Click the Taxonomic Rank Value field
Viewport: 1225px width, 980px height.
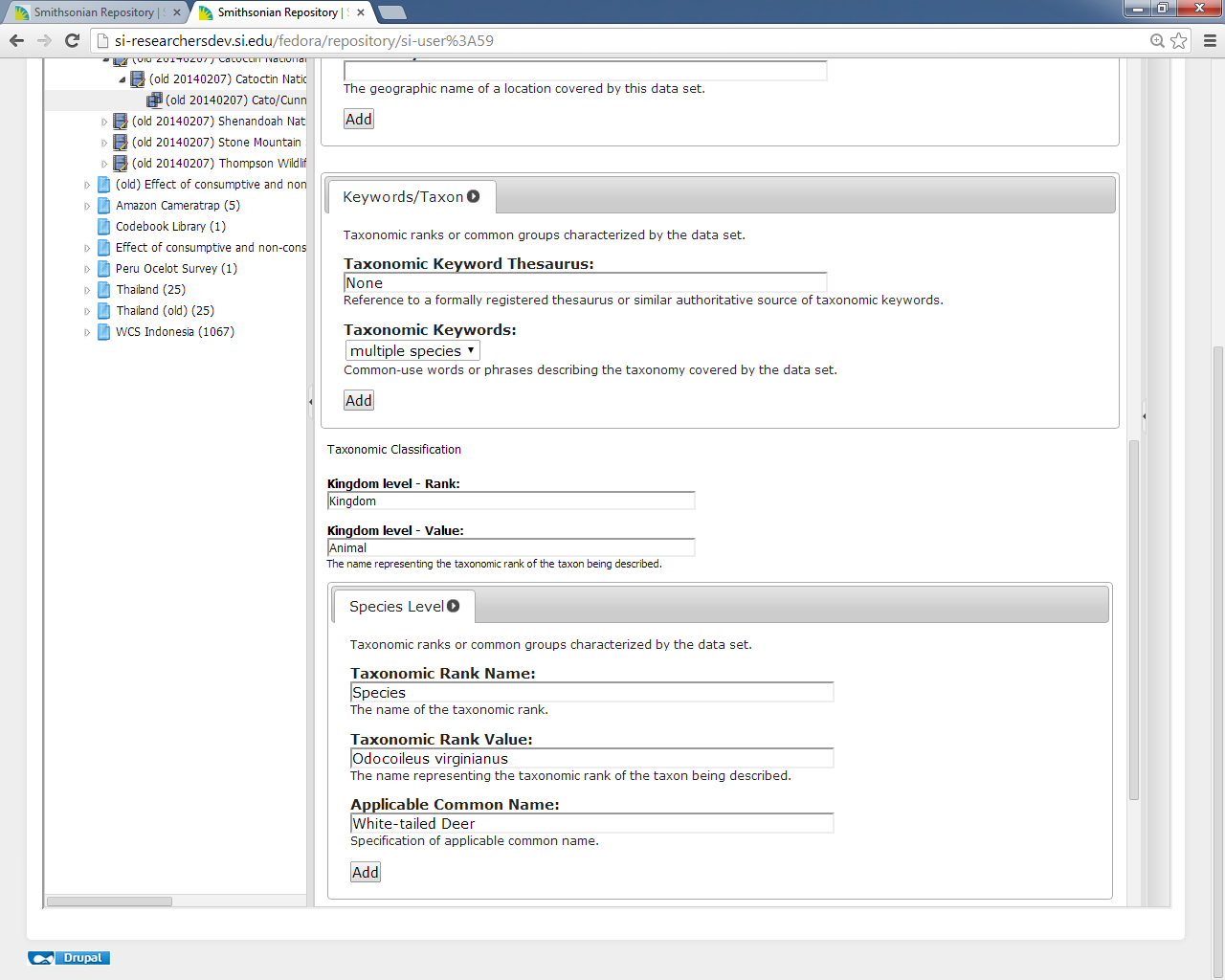coord(591,759)
